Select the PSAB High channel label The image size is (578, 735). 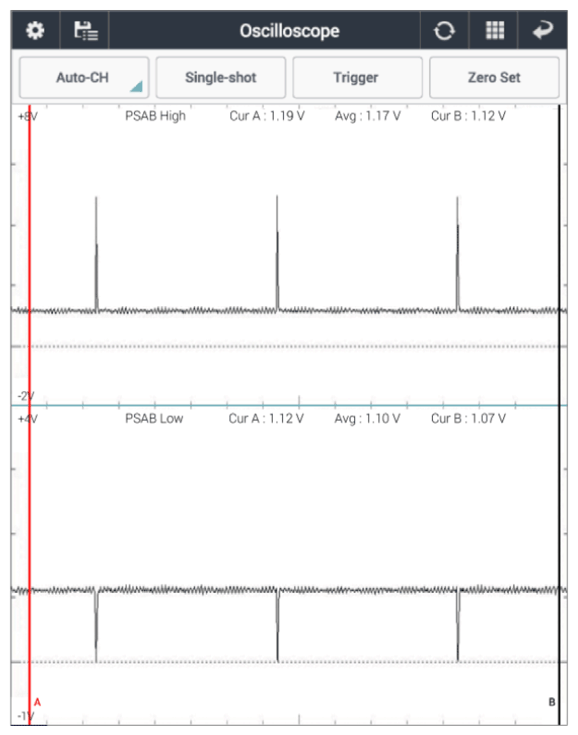click(x=155, y=116)
